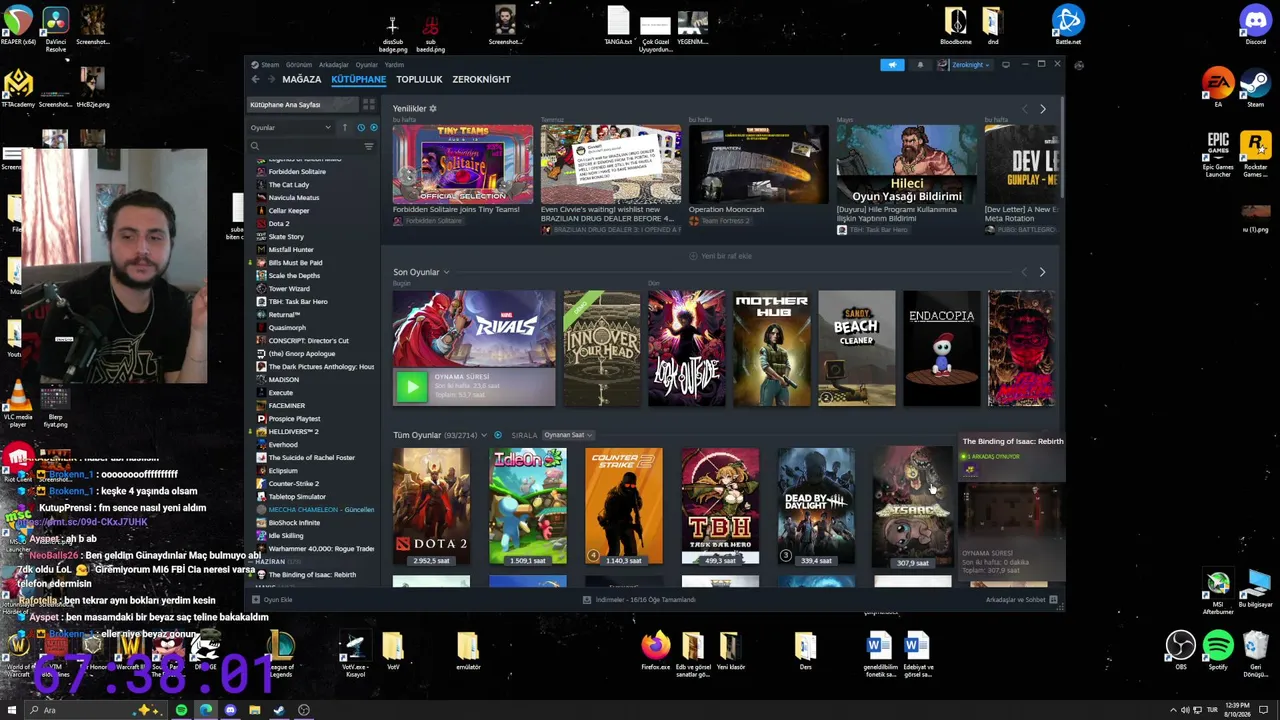Sort library list with the up-arrow icon

(345, 127)
